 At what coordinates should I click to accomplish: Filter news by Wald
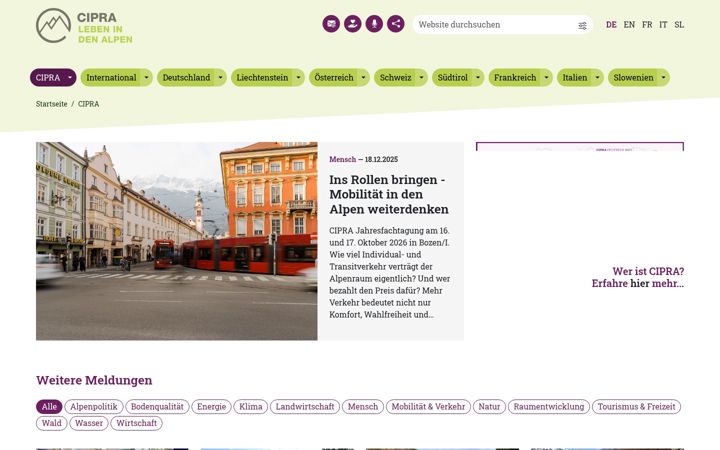click(51, 423)
